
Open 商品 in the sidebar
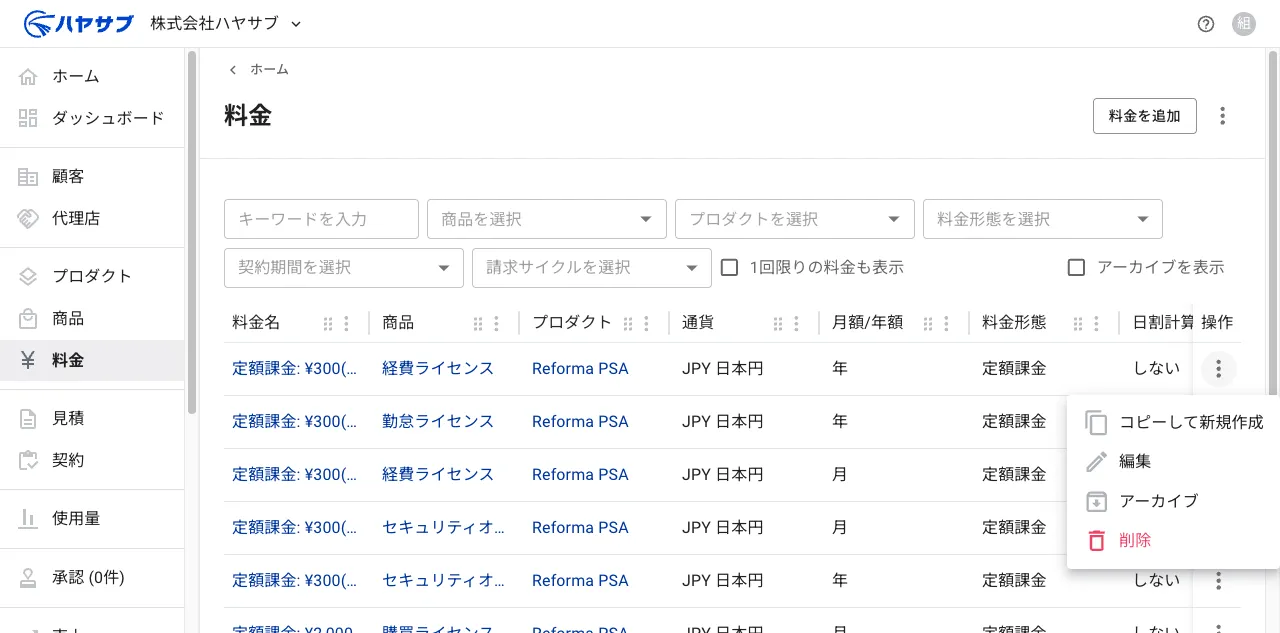(x=92, y=318)
